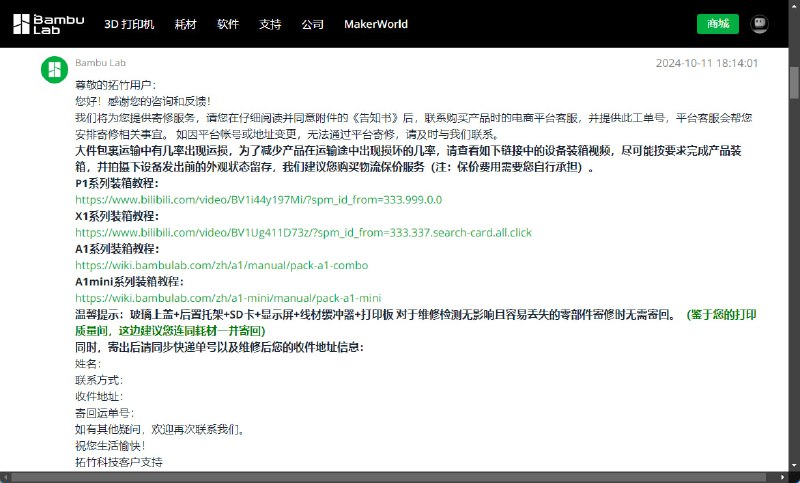Viewport: 800px width, 483px height.
Task: Click the greeting 尊敬的拓竹用户
Action: (x=115, y=85)
